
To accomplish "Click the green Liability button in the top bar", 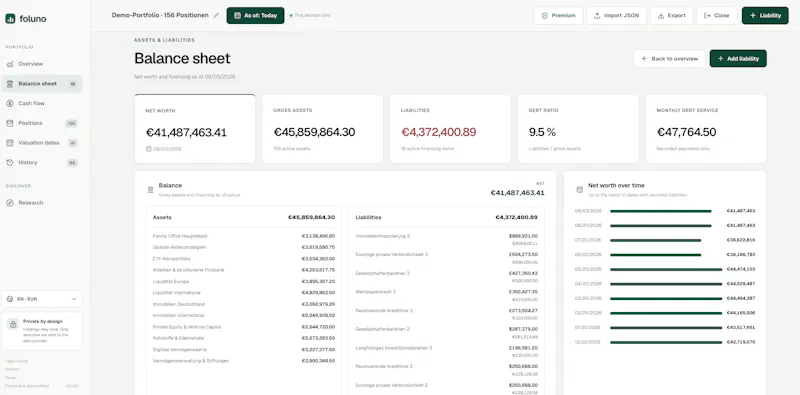I will pyautogui.click(x=765, y=15).
